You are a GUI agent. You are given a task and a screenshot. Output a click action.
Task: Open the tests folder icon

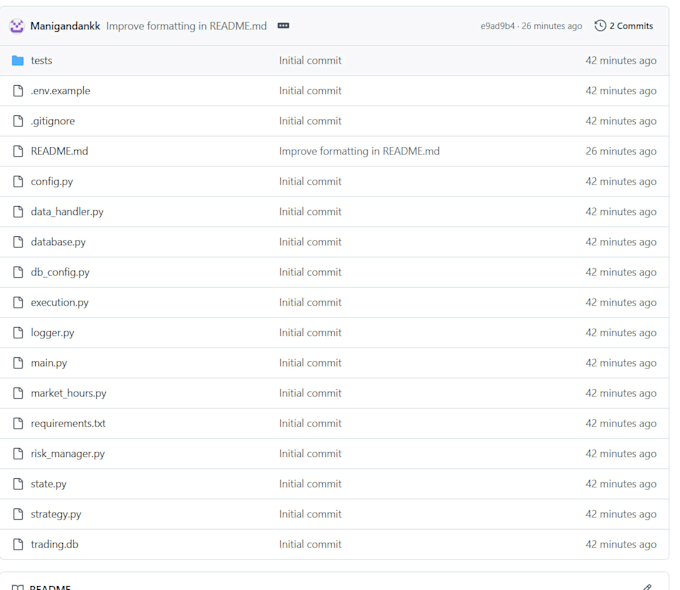[x=18, y=60]
